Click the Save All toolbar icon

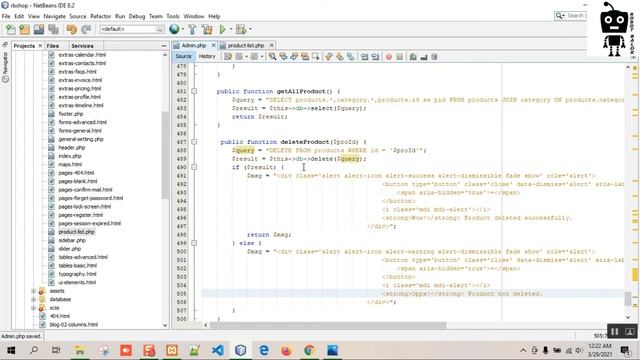tap(53, 29)
